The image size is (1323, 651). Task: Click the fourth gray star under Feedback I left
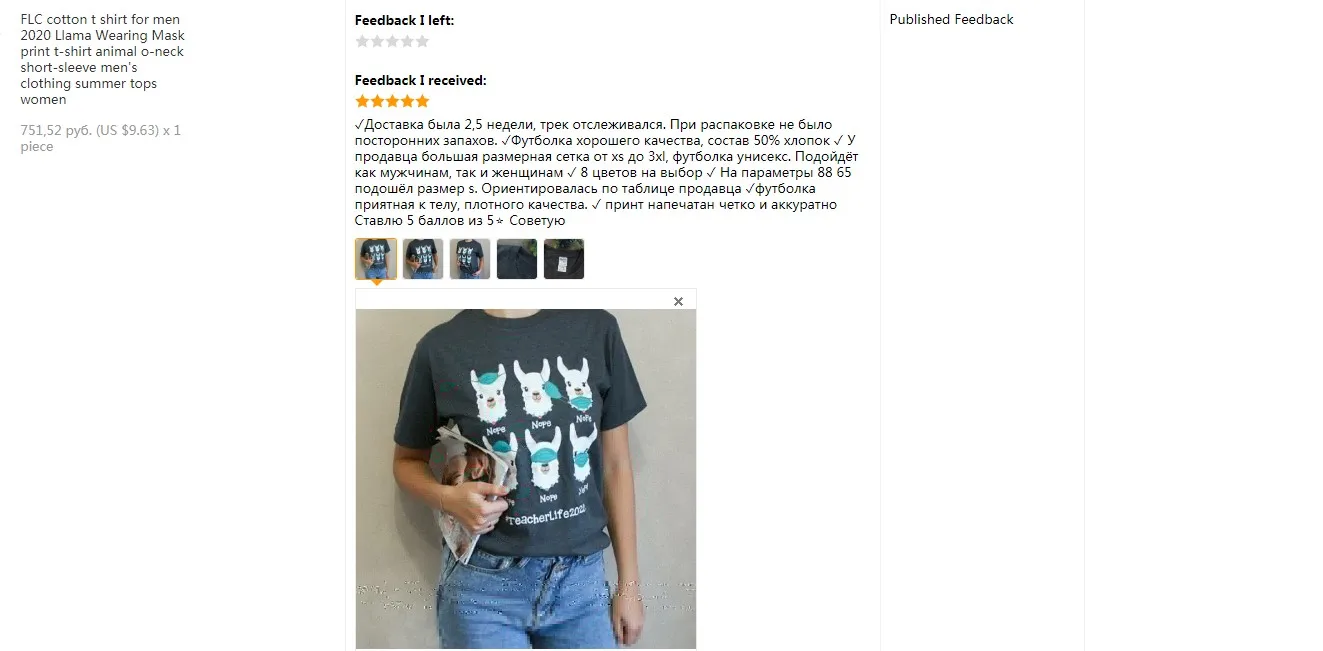click(x=407, y=41)
